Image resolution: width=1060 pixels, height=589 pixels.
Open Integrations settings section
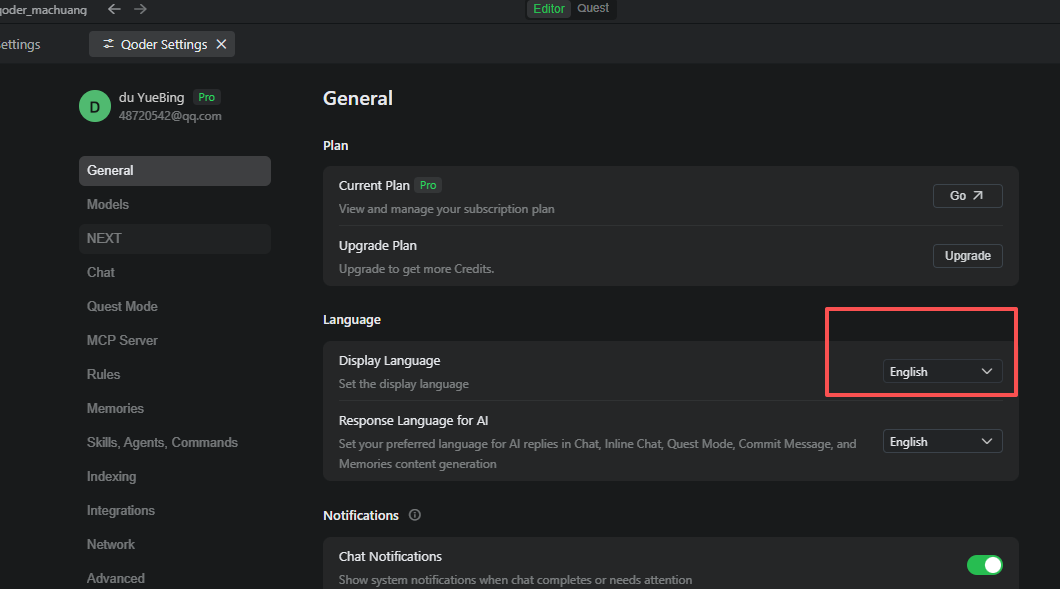[174, 511]
